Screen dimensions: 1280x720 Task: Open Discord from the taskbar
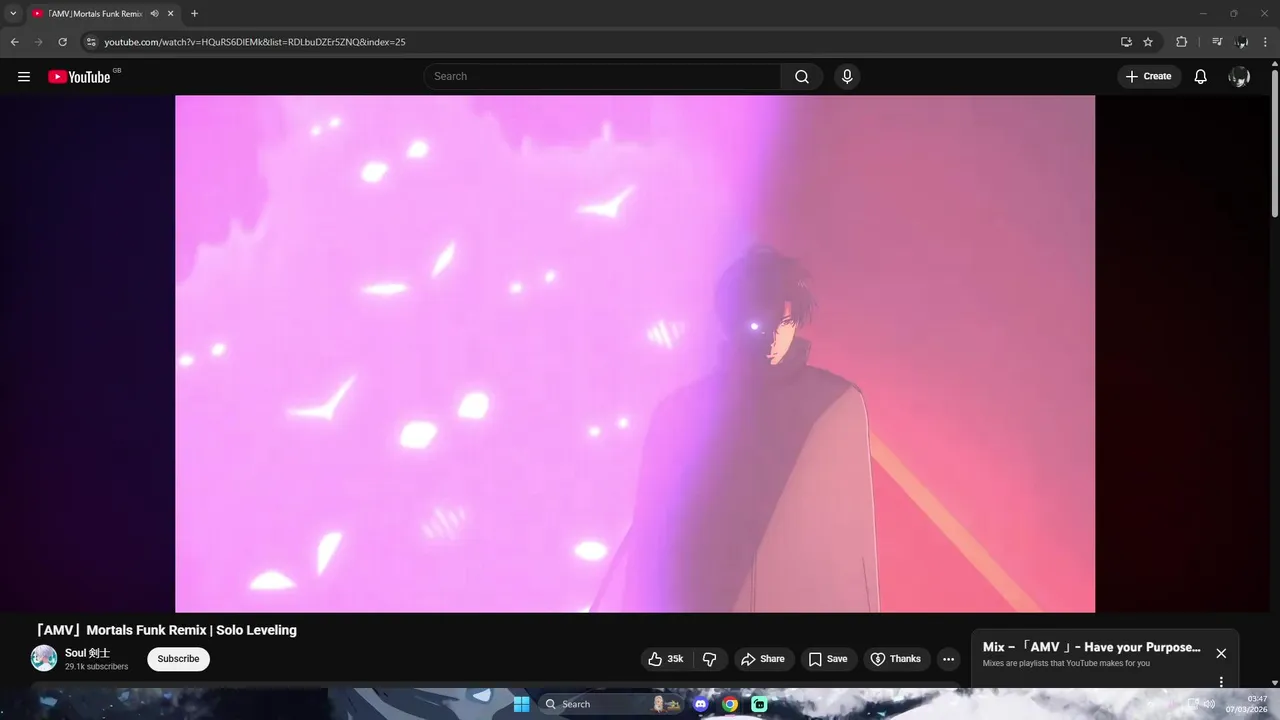(x=701, y=704)
